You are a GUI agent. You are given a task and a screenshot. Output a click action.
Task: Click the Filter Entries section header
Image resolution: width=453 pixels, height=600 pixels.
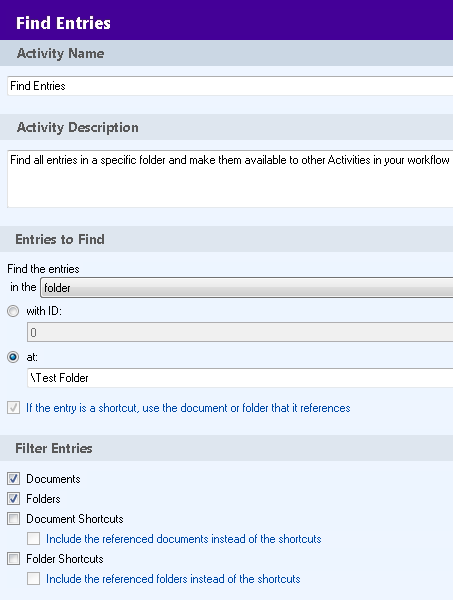tap(226, 448)
